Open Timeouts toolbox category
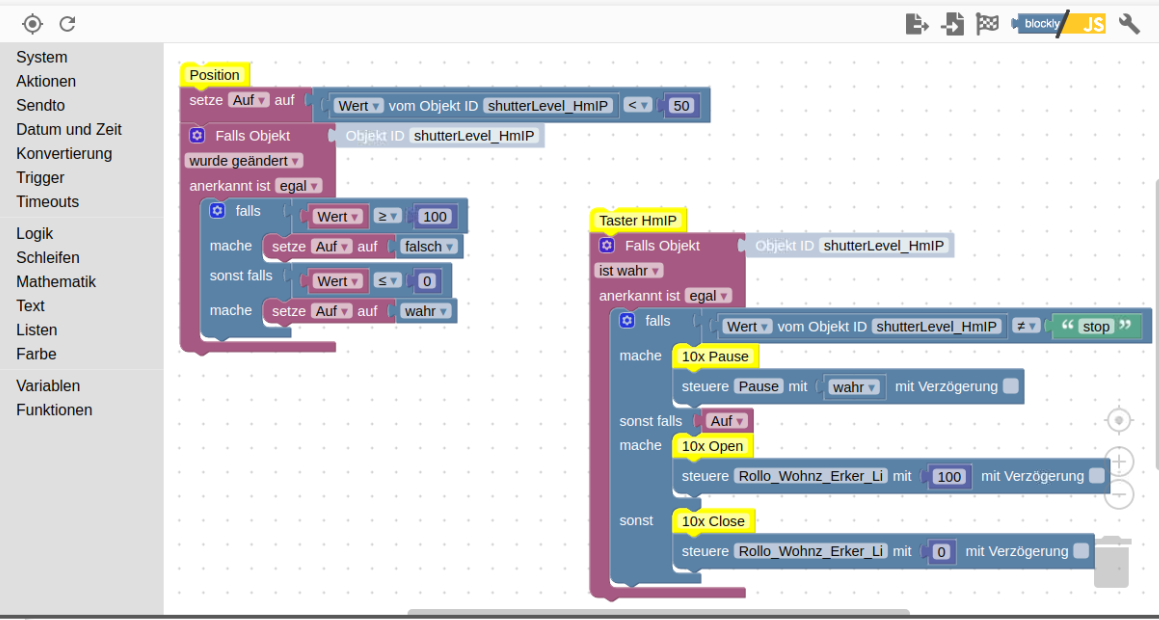The width and height of the screenshot is (1159, 620). (x=47, y=202)
